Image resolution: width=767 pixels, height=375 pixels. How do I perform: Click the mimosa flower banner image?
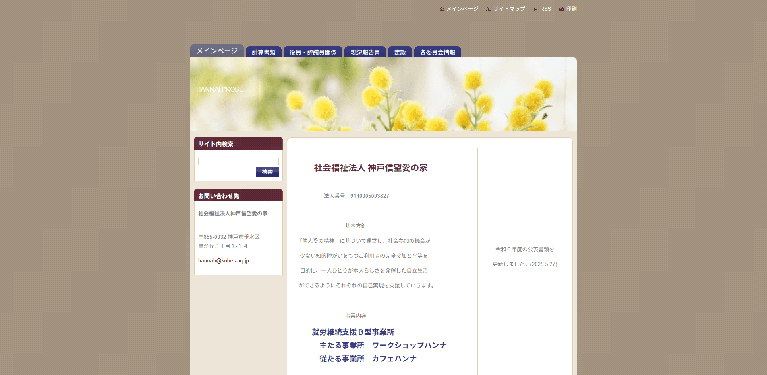[383, 94]
